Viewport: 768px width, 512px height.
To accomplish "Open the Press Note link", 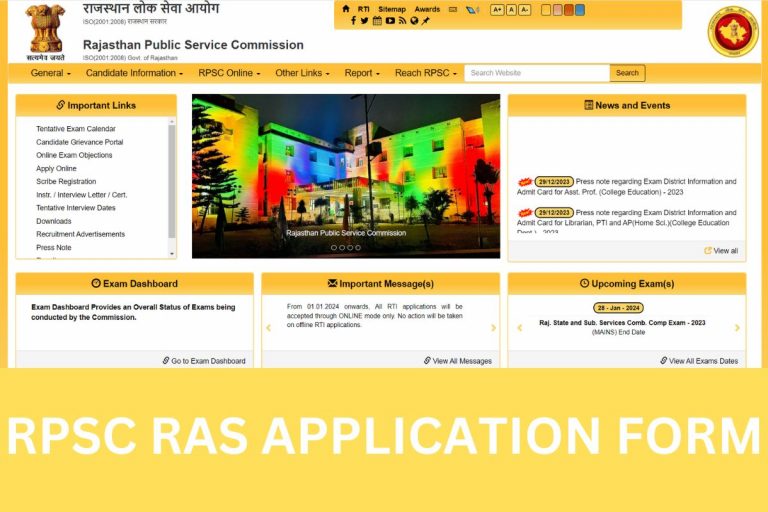I will click(x=54, y=247).
